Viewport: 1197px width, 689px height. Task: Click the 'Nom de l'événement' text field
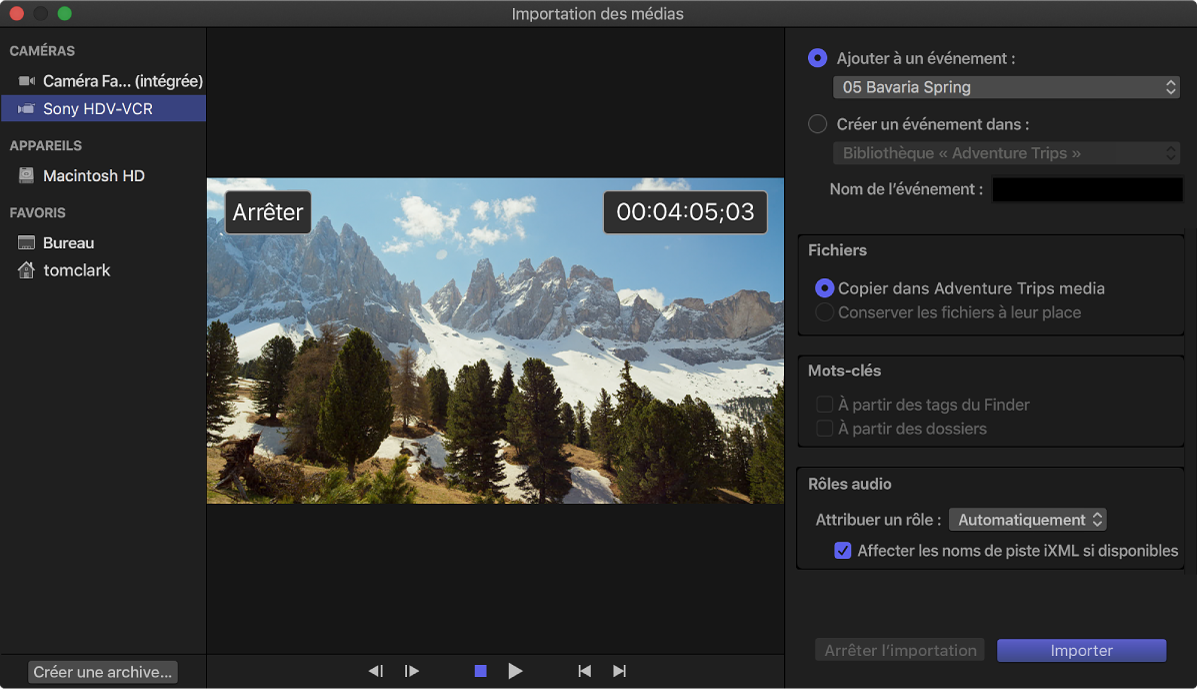1087,189
